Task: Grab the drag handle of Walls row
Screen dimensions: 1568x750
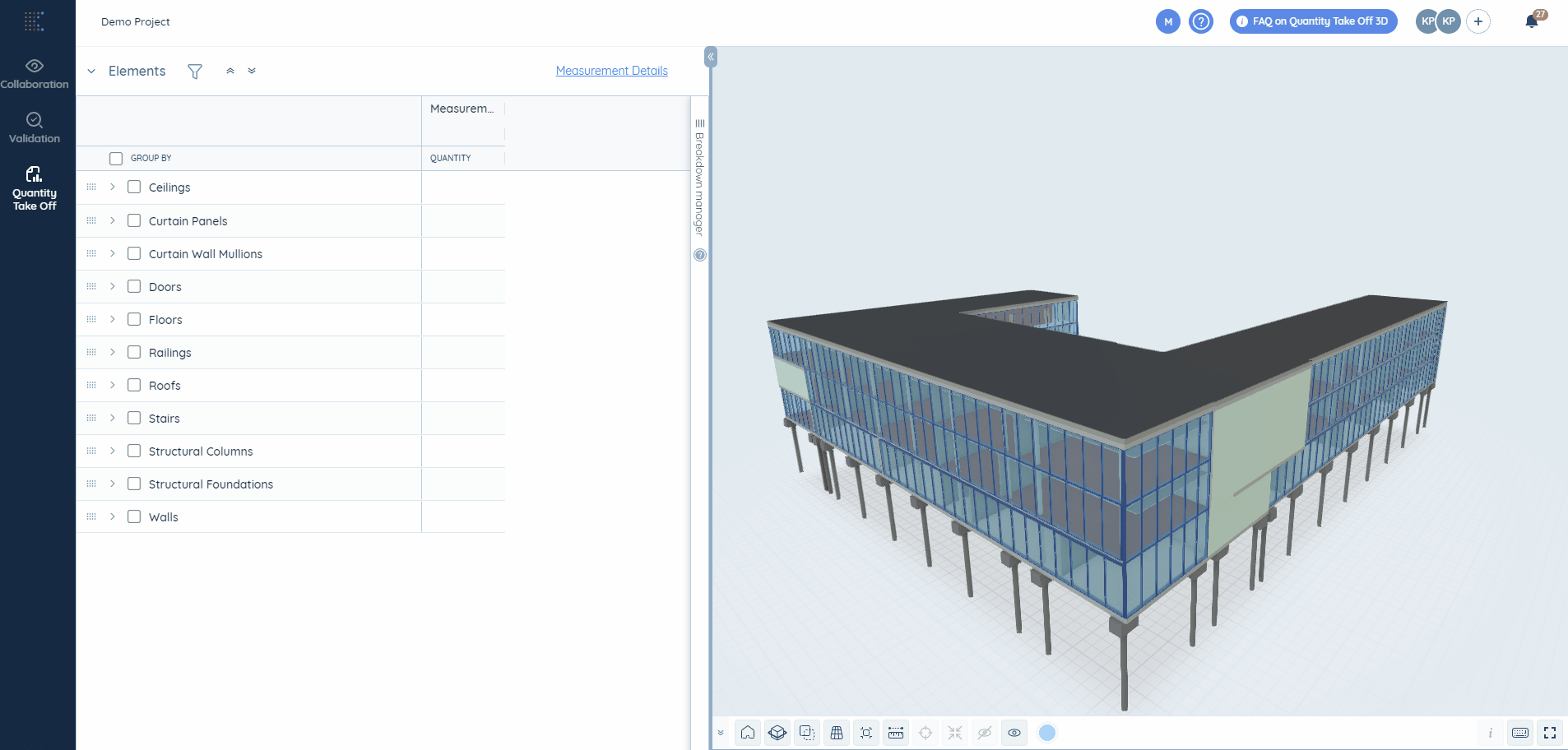Action: (x=91, y=516)
